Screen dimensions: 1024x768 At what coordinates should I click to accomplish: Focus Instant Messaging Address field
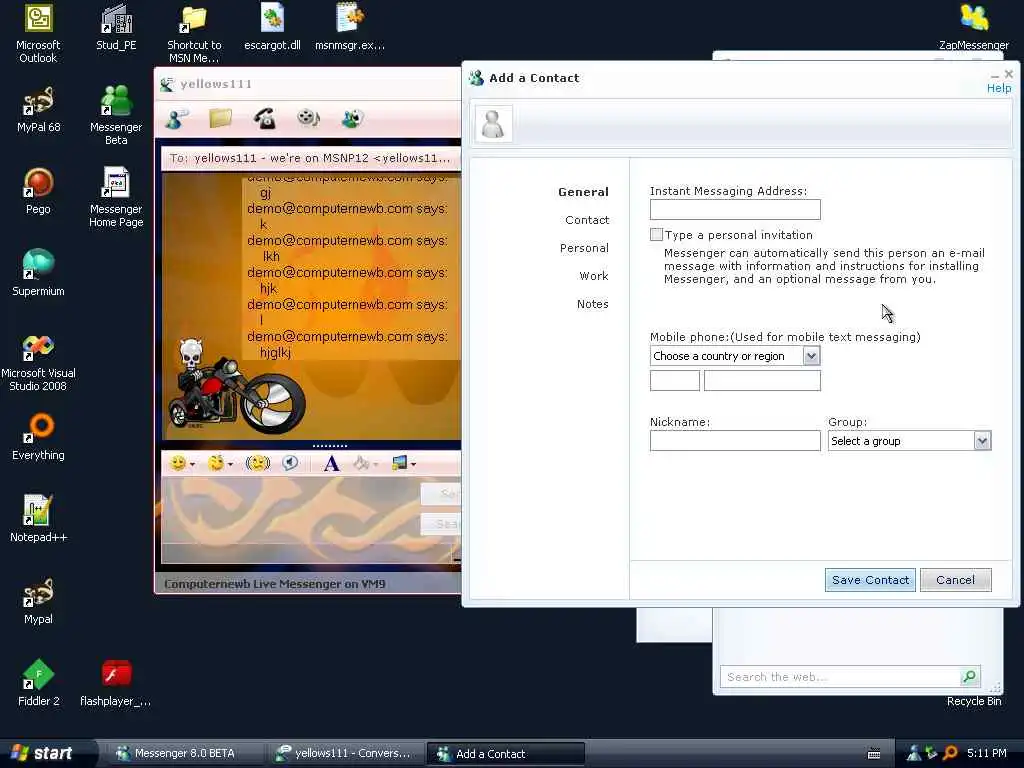735,210
